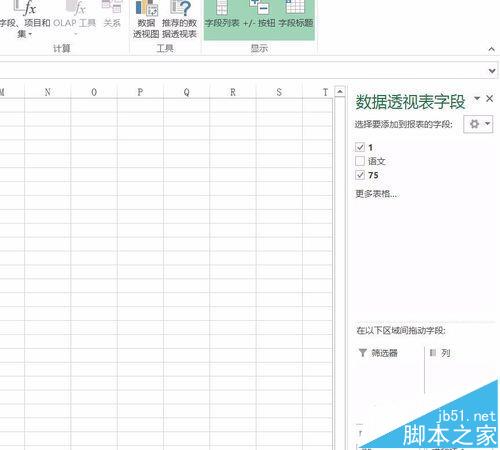This screenshot has height=450, width=500.
Task: Click the formula bar input field
Action: (x=242, y=71)
